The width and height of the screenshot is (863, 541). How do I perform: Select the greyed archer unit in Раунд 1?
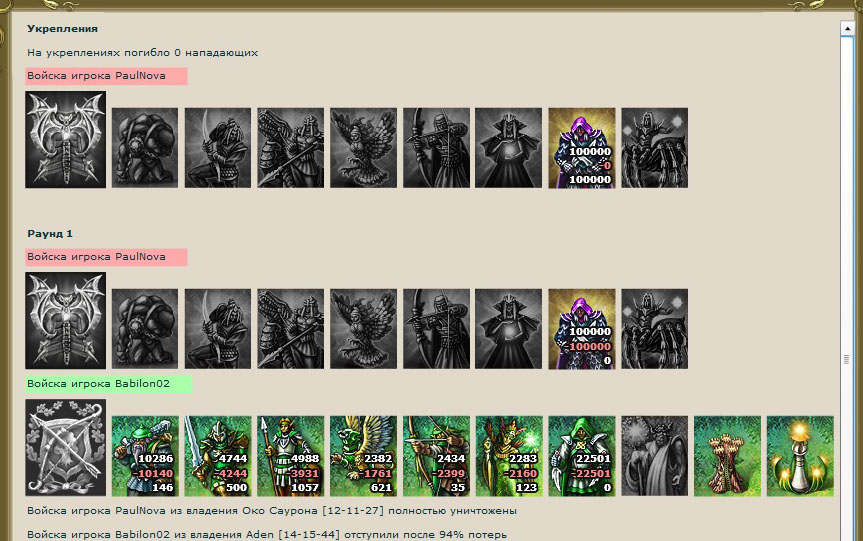[x=436, y=329]
